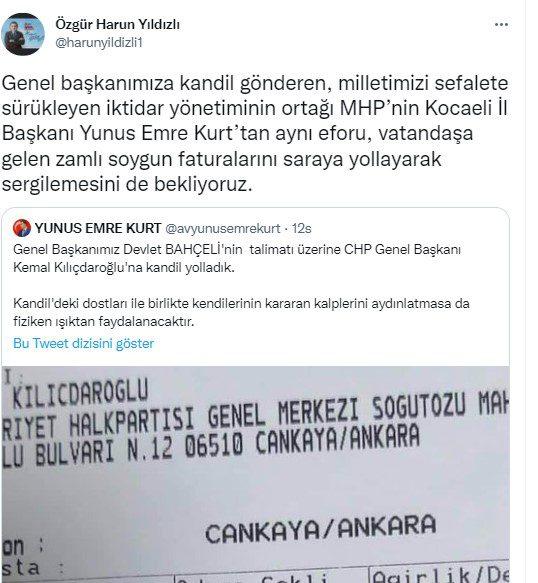Click the quoted tweet card border area
538x583 pixels.
click(255, 286)
